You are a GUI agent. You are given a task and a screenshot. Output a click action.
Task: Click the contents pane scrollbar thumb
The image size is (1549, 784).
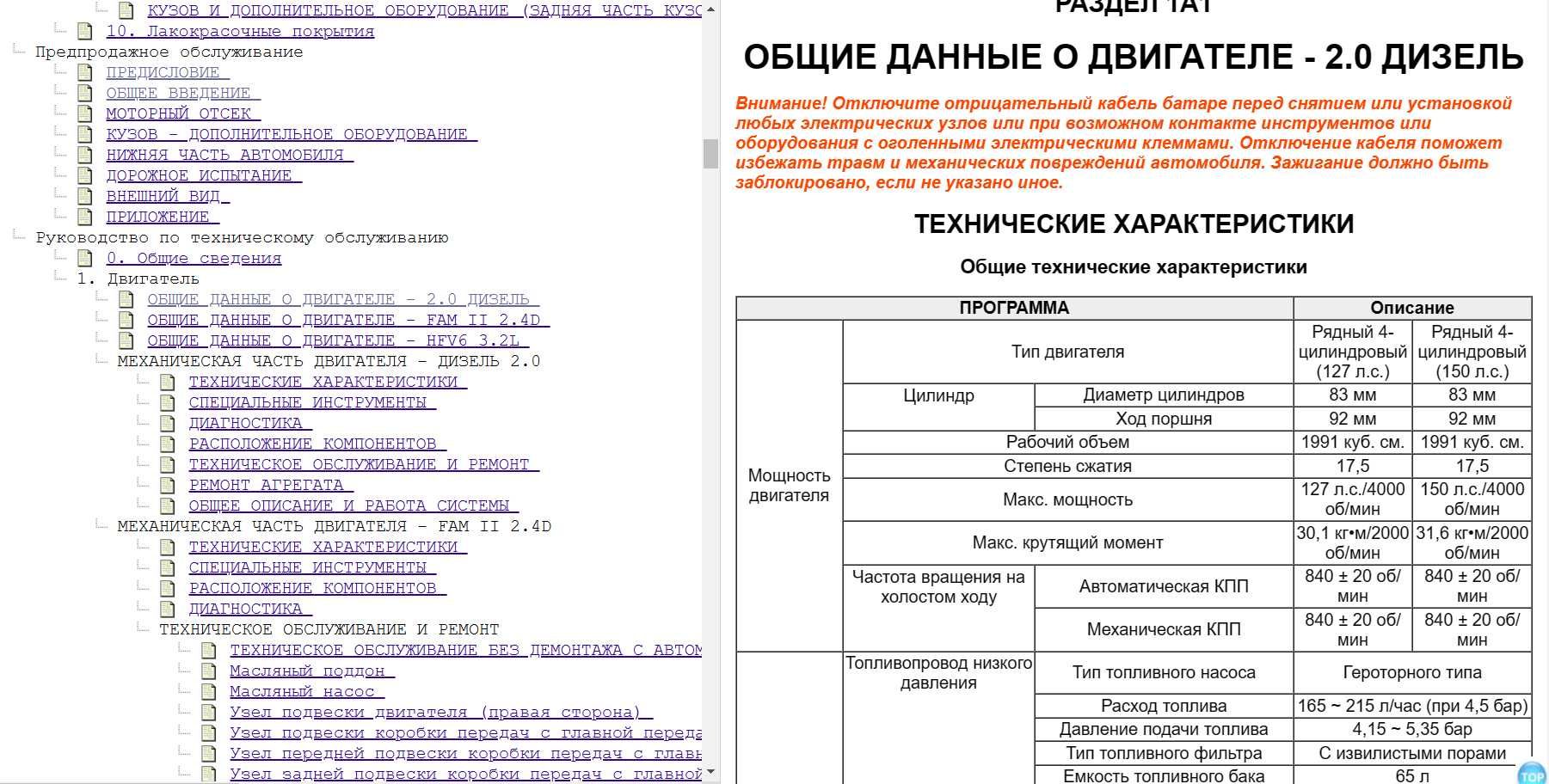pyautogui.click(x=710, y=154)
